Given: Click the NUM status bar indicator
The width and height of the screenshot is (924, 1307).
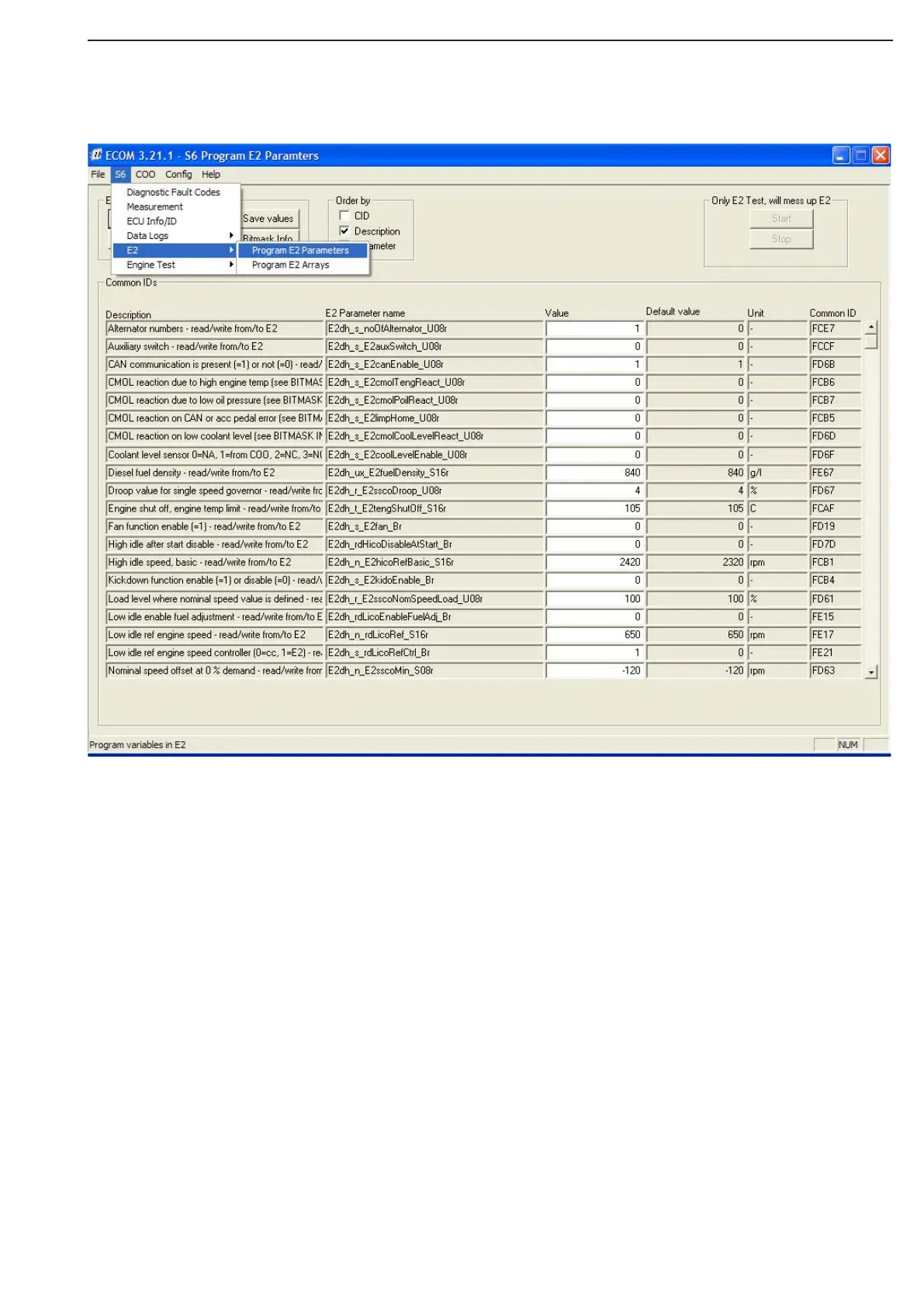Looking at the screenshot, I should (848, 745).
